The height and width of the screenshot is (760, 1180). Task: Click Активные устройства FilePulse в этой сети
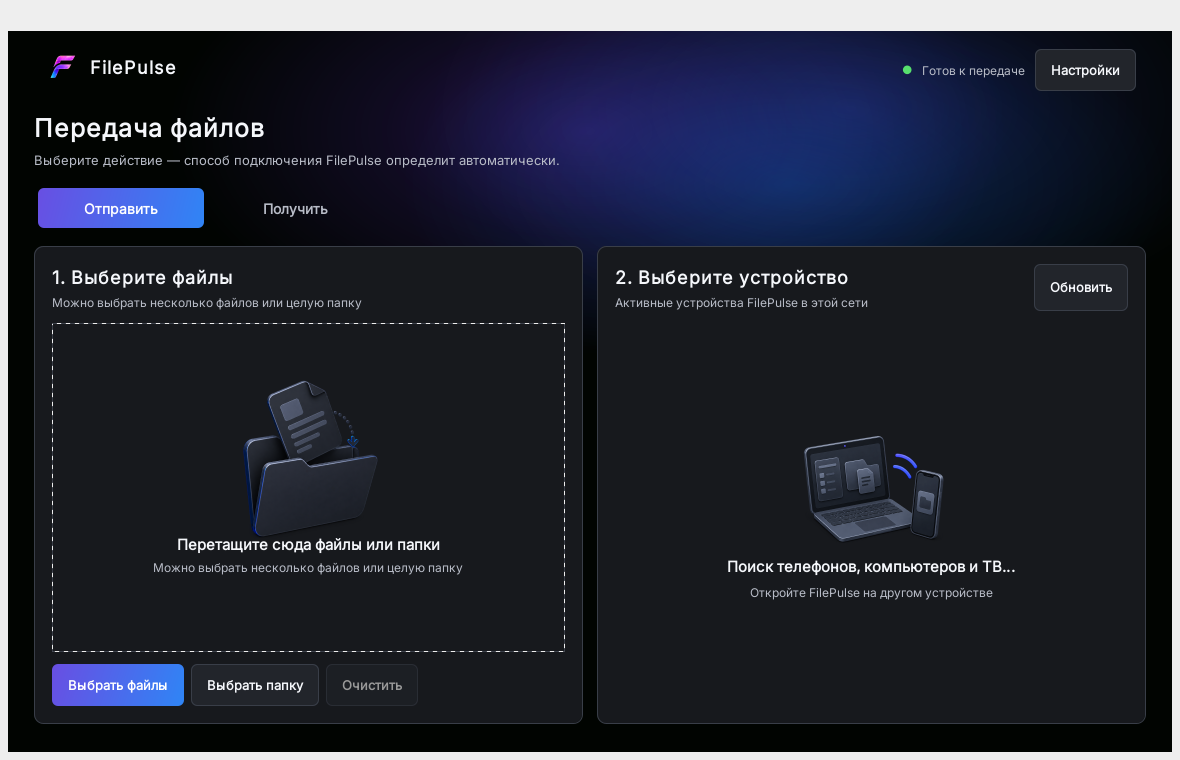click(x=741, y=302)
